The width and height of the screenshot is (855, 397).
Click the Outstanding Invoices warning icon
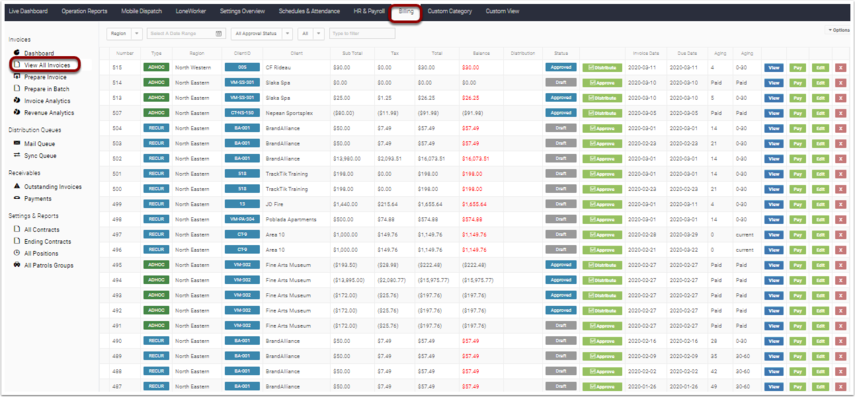coord(16,187)
